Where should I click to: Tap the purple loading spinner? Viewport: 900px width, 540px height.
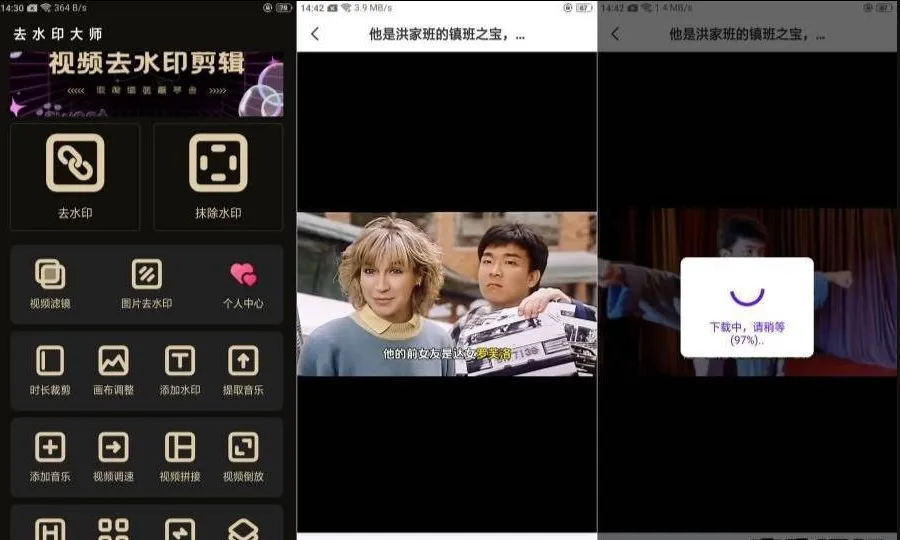click(747, 295)
